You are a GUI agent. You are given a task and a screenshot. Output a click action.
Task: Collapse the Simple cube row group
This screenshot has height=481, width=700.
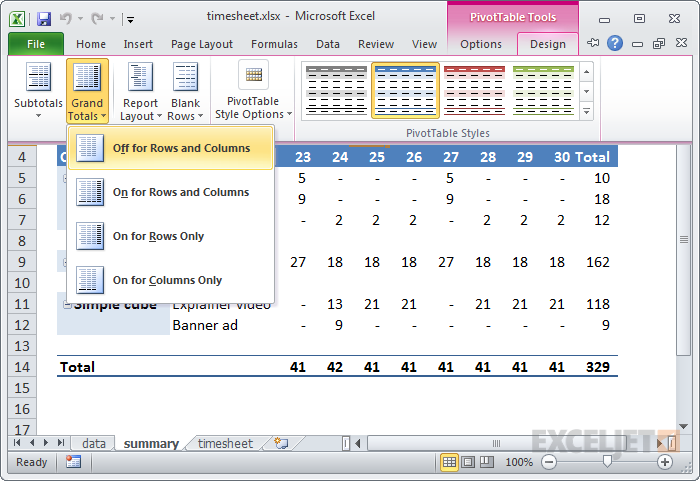[x=67, y=305]
